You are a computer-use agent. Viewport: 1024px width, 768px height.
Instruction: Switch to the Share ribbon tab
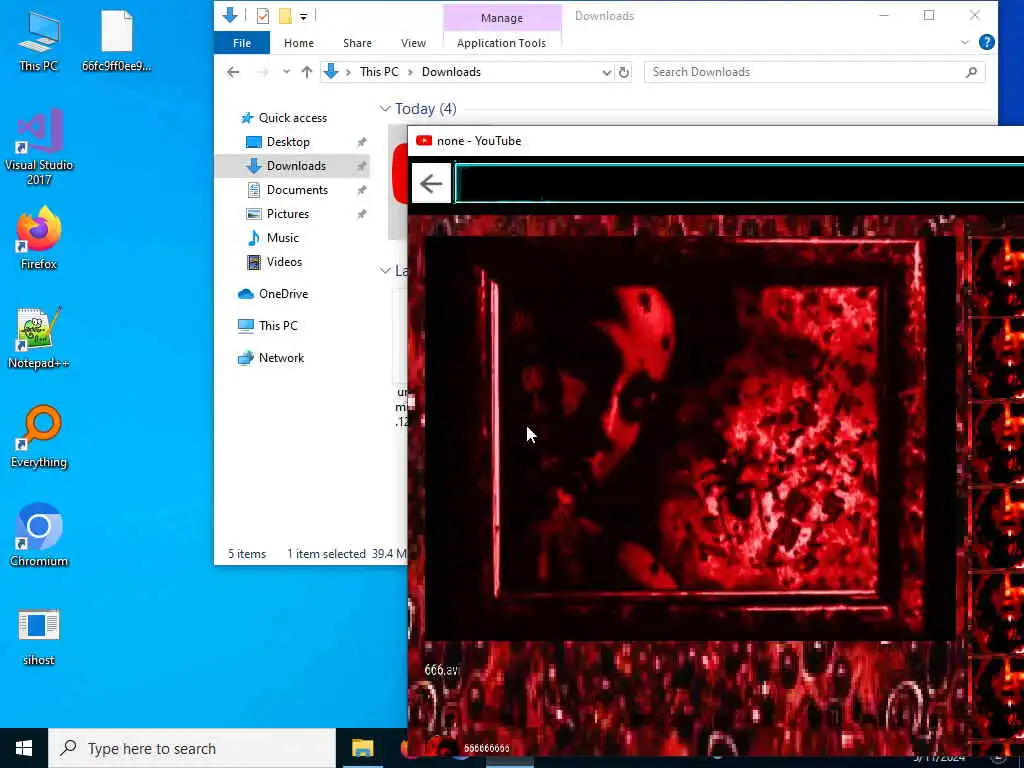(x=357, y=43)
